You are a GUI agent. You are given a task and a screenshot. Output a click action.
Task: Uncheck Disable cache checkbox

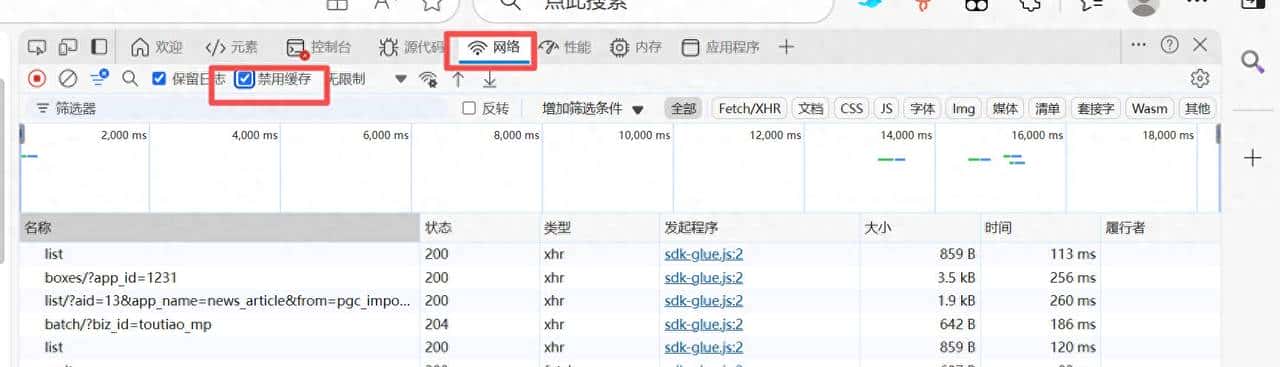pos(244,78)
